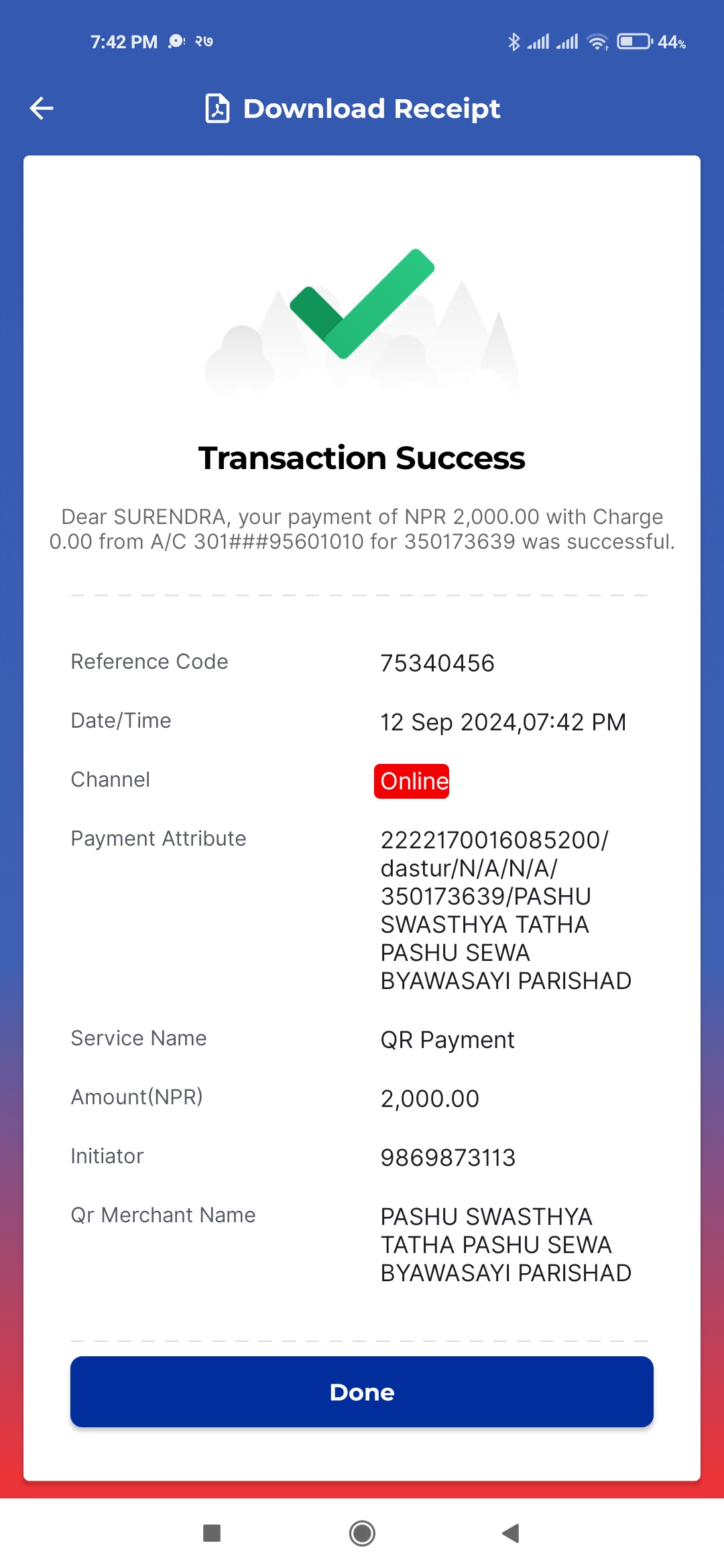Tap the Qr Merchant Name value

pyautogui.click(x=505, y=1244)
